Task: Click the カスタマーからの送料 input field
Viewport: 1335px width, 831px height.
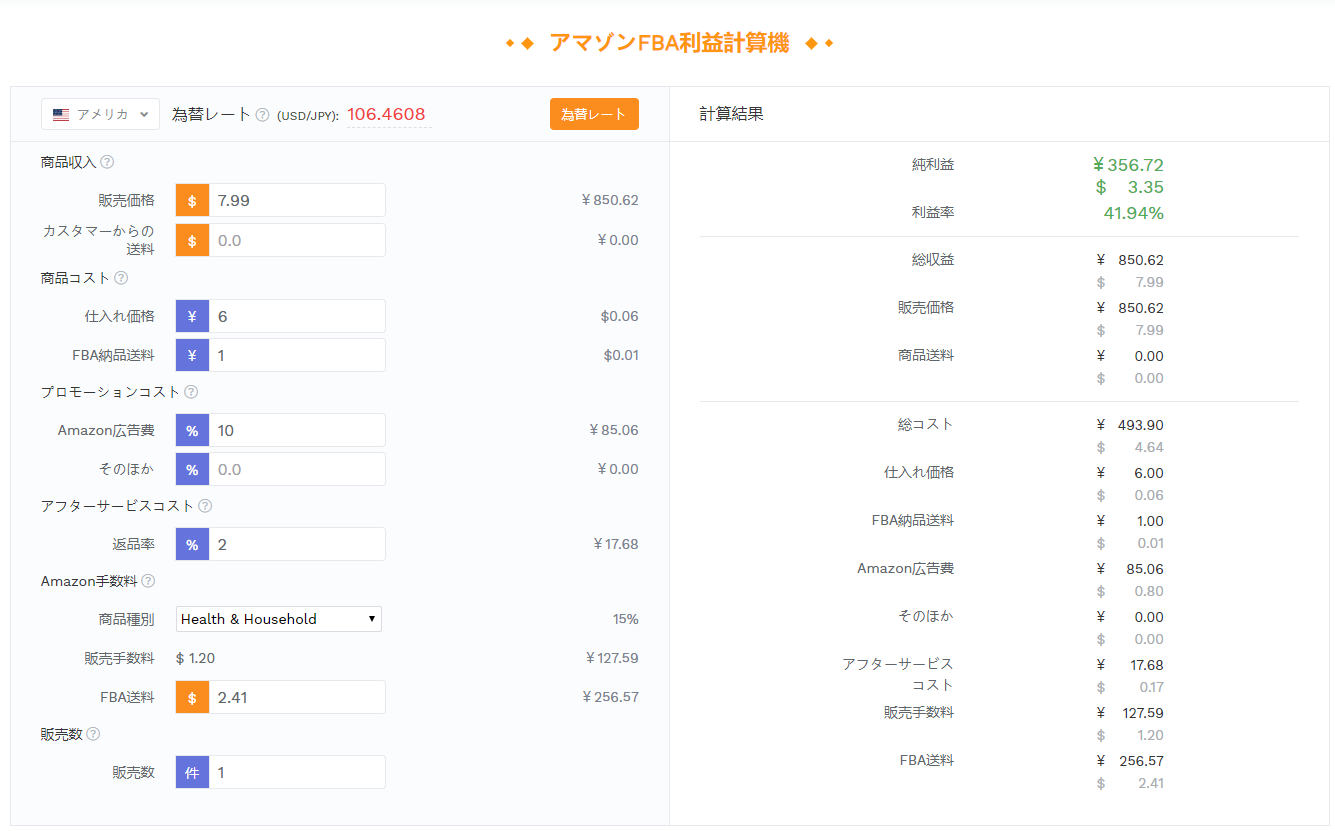Action: tap(297, 240)
